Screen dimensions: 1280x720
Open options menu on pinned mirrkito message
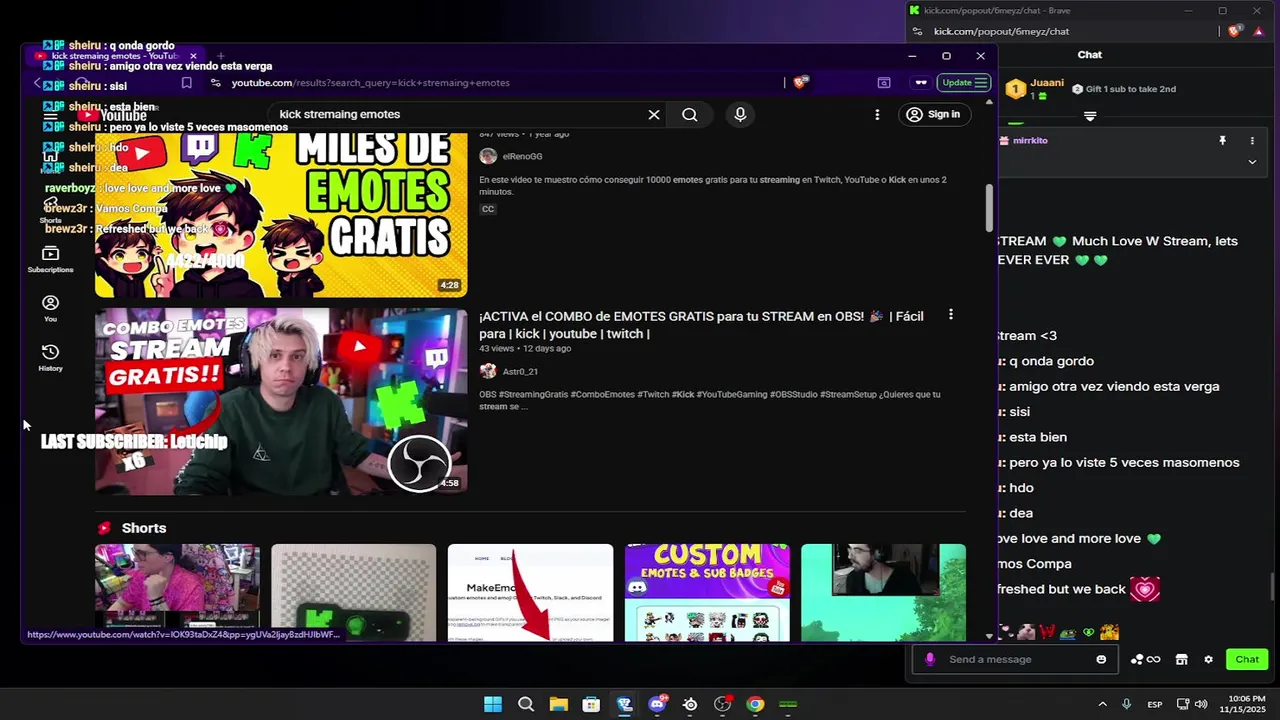pos(1252,141)
